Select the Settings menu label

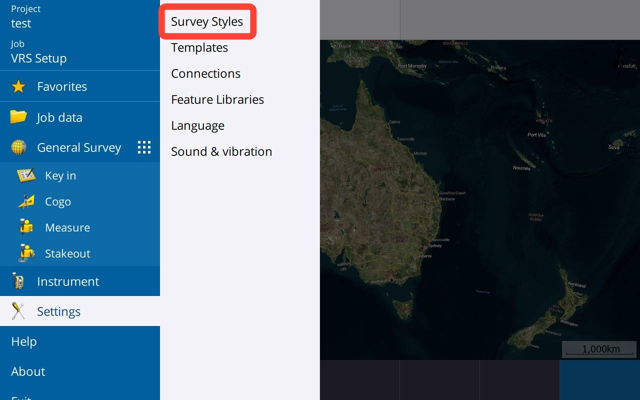click(x=59, y=311)
